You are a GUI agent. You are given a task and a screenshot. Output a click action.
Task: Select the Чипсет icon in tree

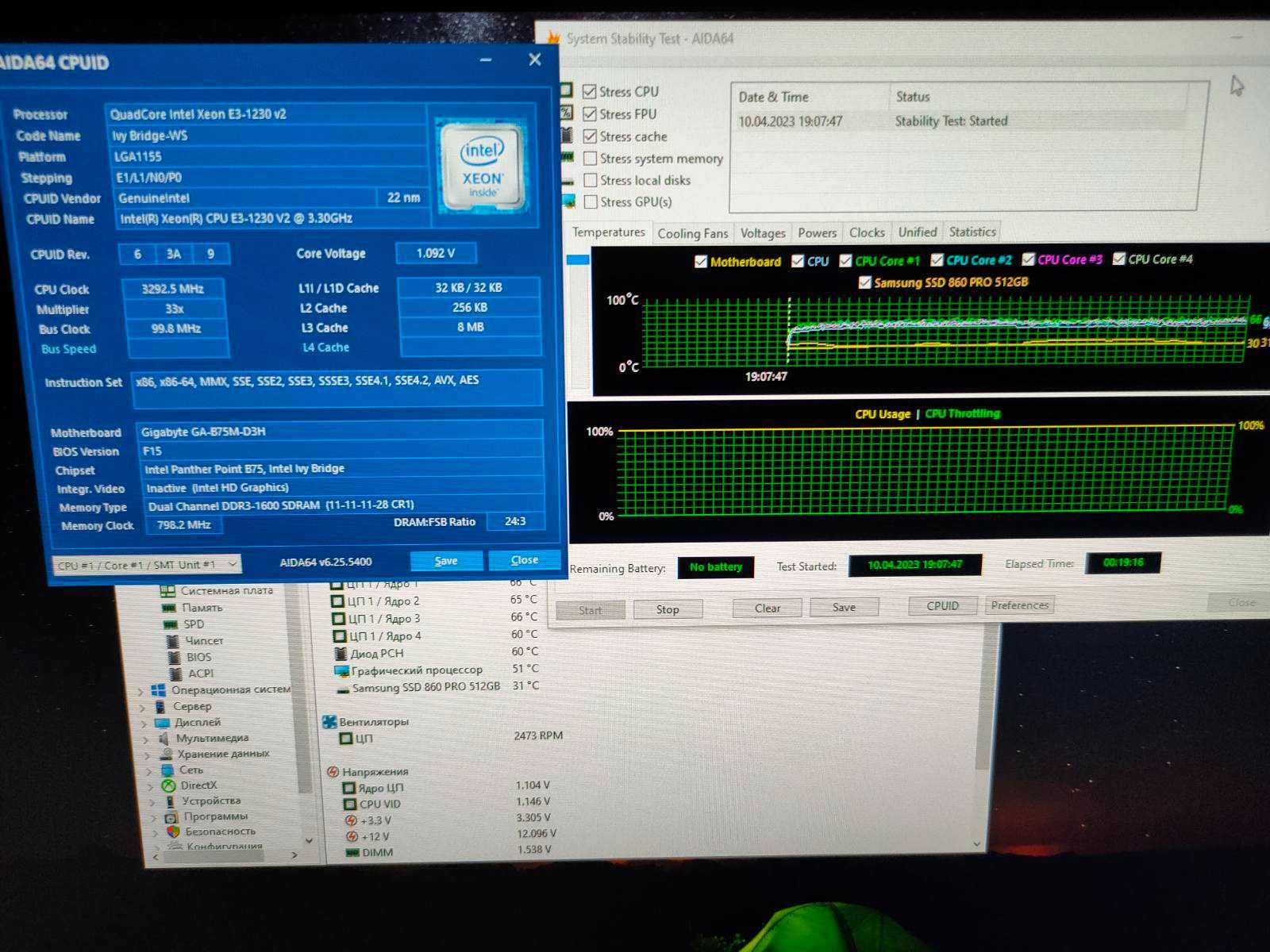point(173,640)
